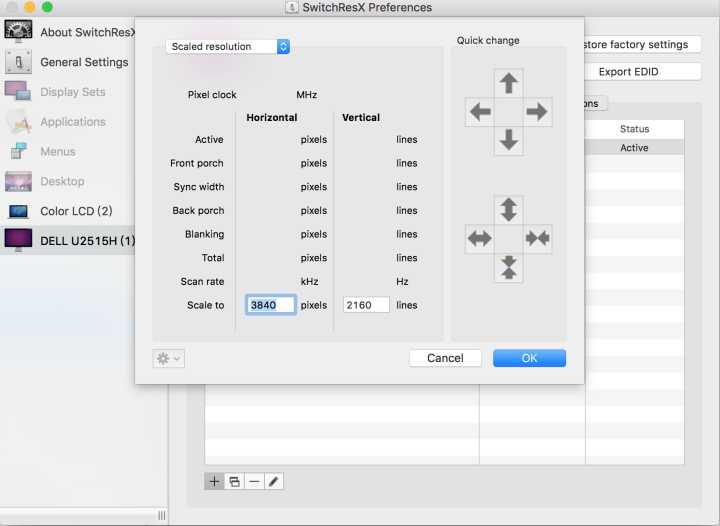Click the move right quick change arrow
720x526 pixels.
[x=537, y=112]
